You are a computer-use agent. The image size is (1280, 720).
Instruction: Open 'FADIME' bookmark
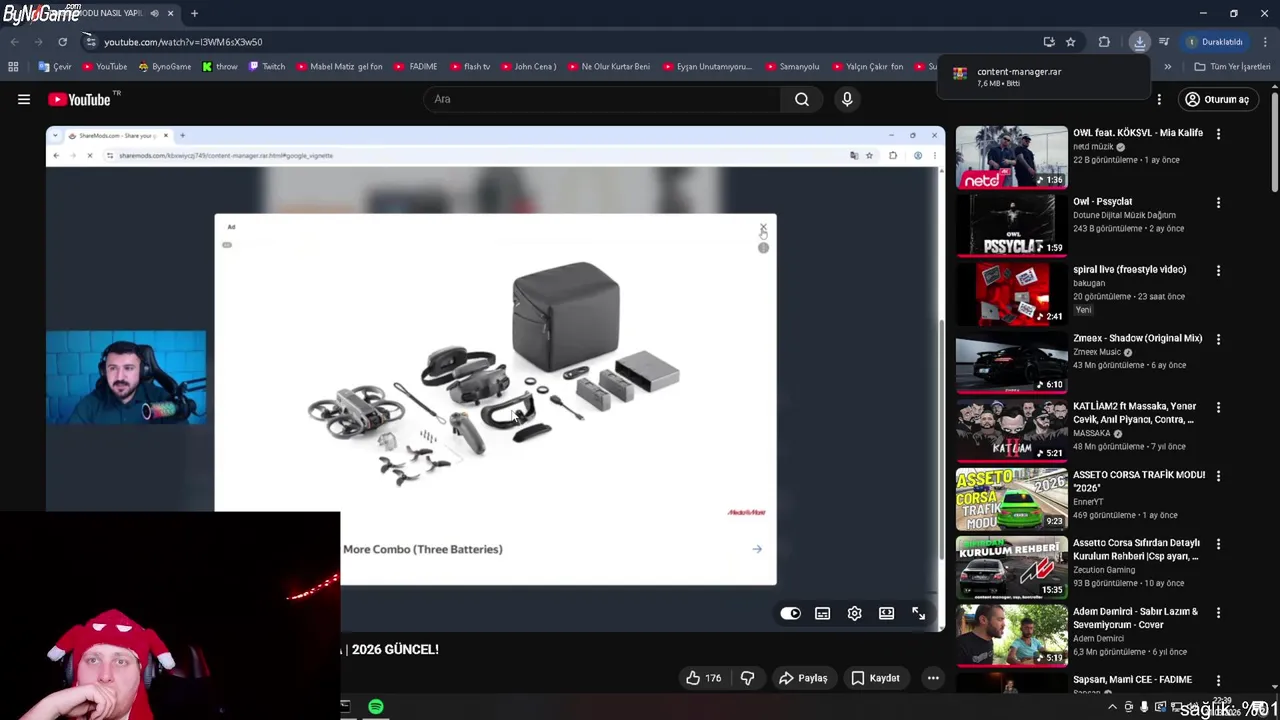(x=415, y=67)
